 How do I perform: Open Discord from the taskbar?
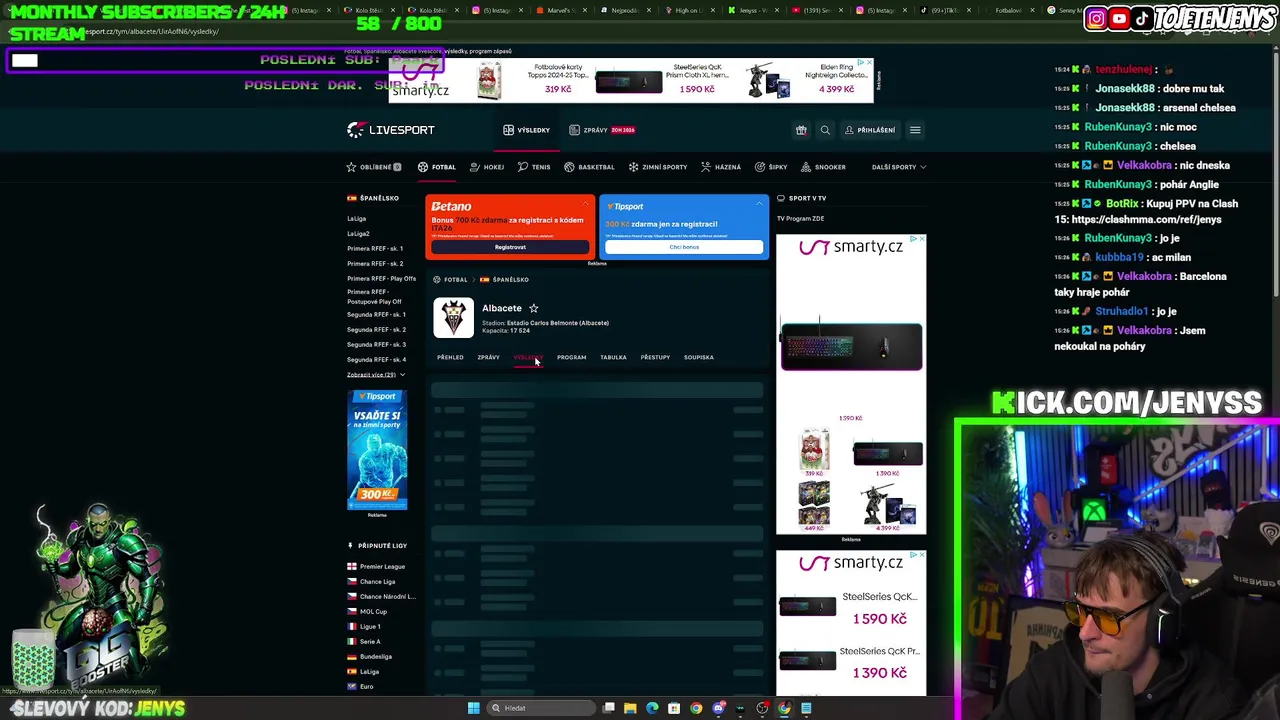(x=718, y=708)
